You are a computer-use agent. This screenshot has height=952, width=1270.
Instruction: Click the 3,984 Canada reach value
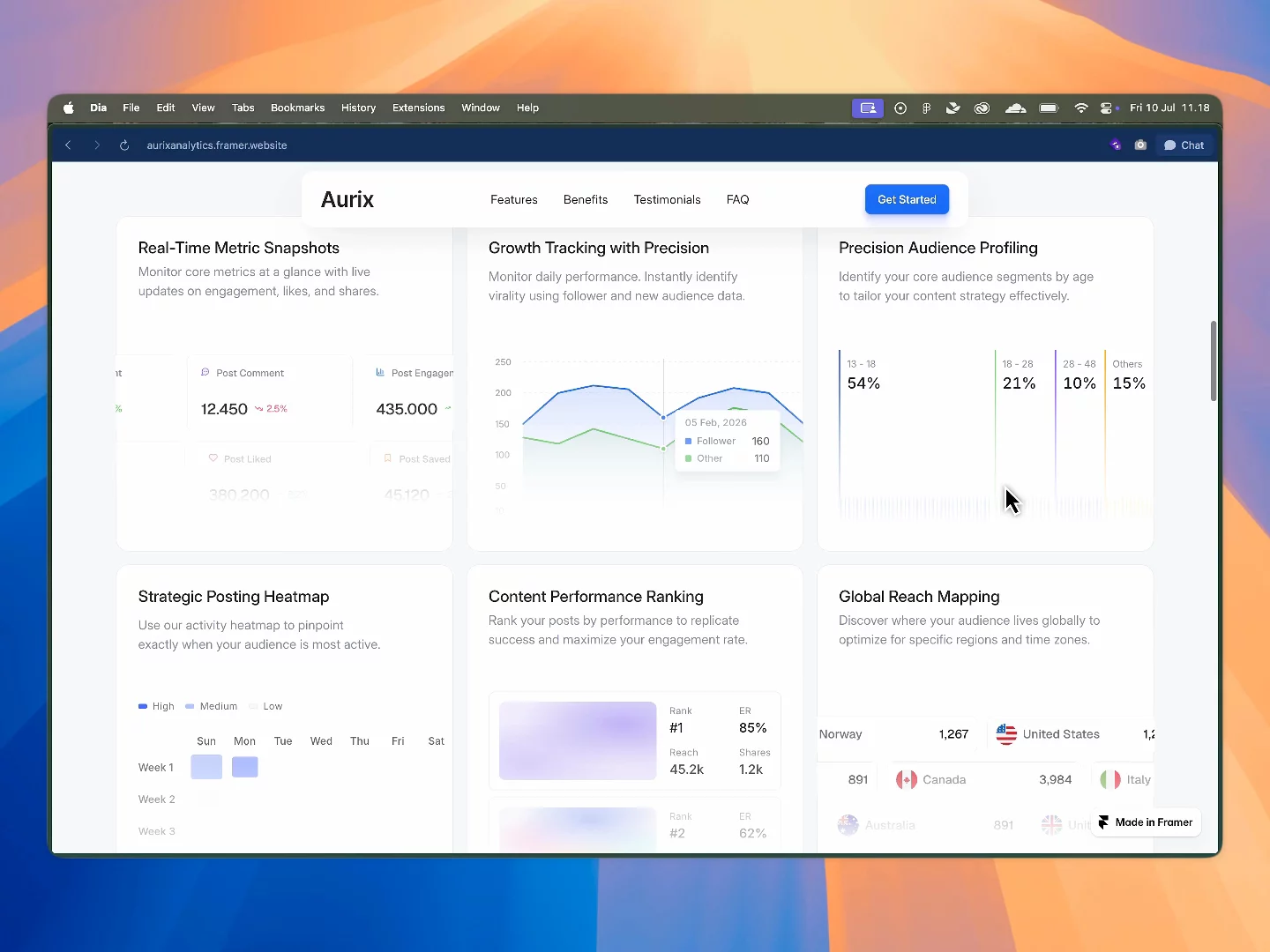pos(1056,780)
